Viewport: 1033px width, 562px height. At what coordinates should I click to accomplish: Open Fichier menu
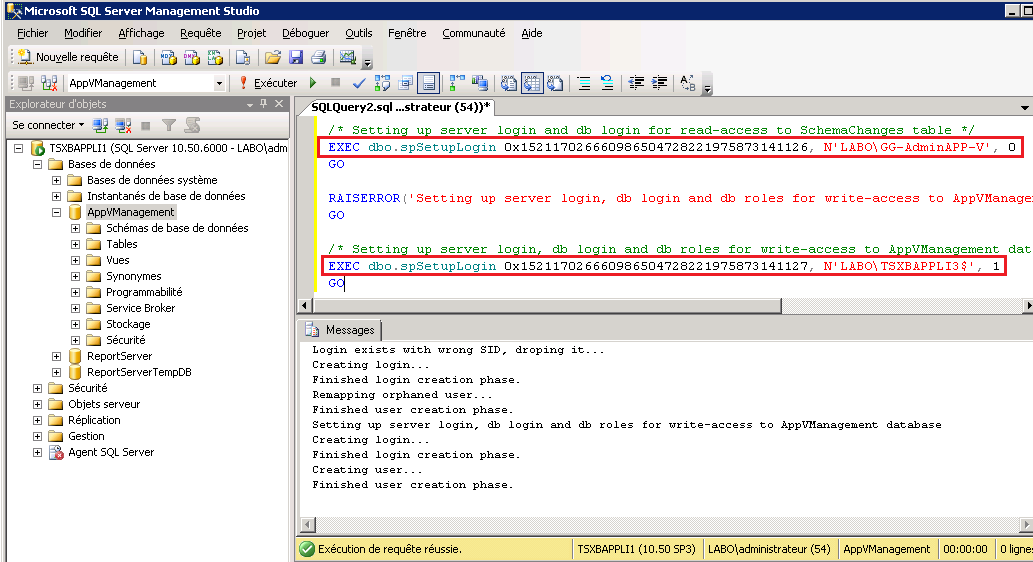tap(32, 33)
